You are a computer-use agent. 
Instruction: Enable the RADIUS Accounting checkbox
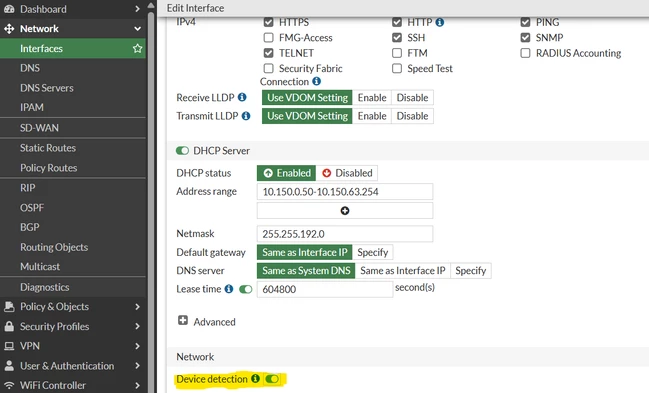click(x=525, y=53)
